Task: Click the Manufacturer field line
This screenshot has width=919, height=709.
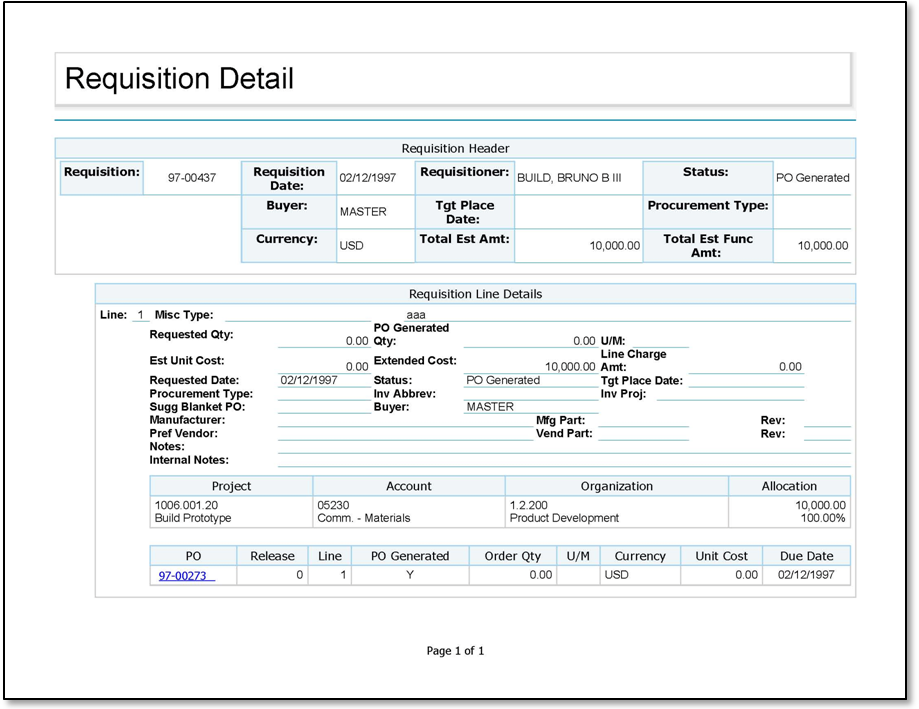Action: coord(405,422)
